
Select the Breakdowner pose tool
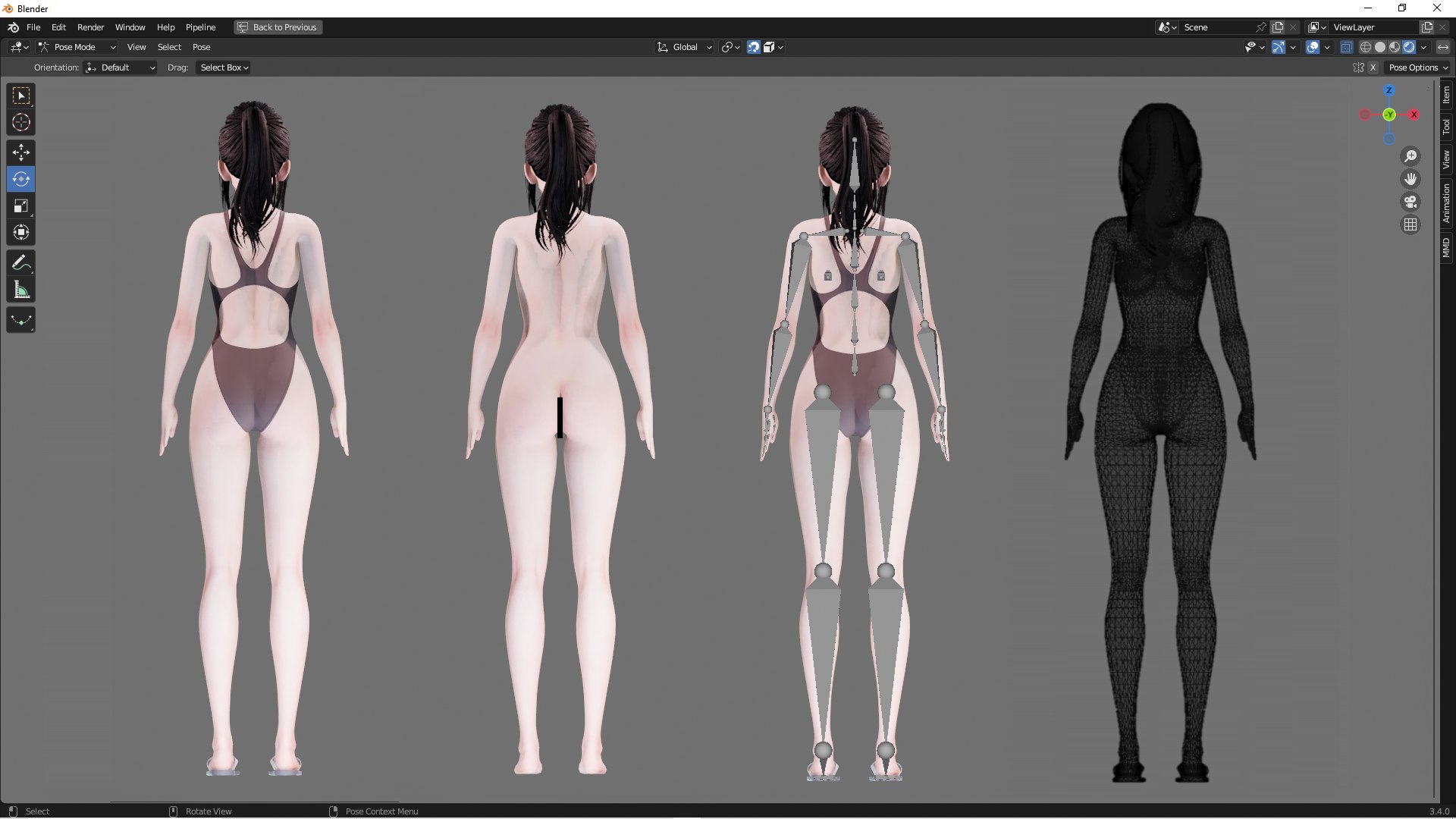(21, 320)
